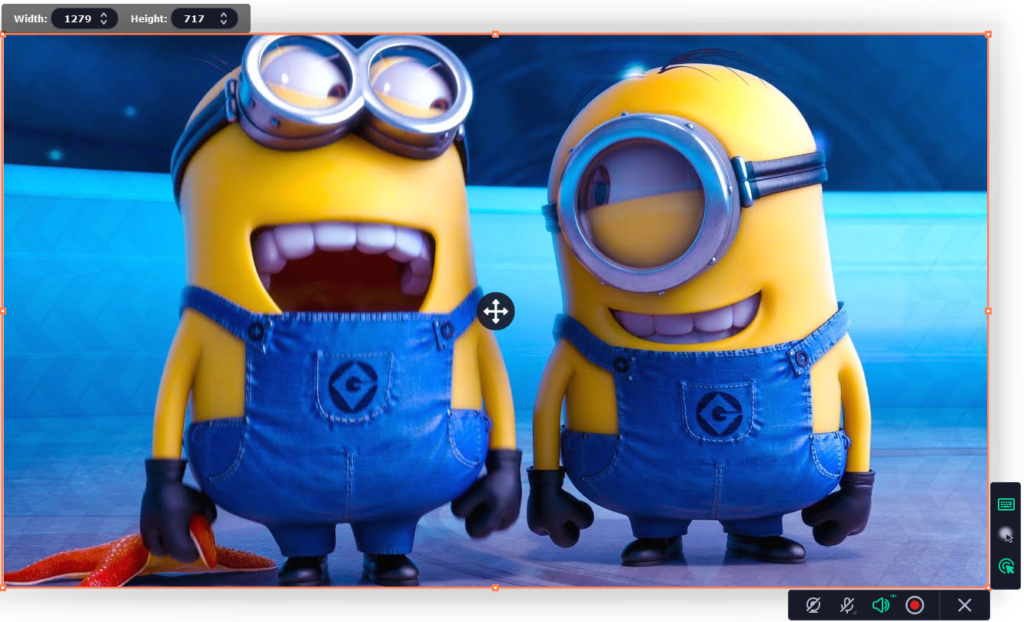
Task: Toggle the webcam capture icon
Action: [x=813, y=605]
